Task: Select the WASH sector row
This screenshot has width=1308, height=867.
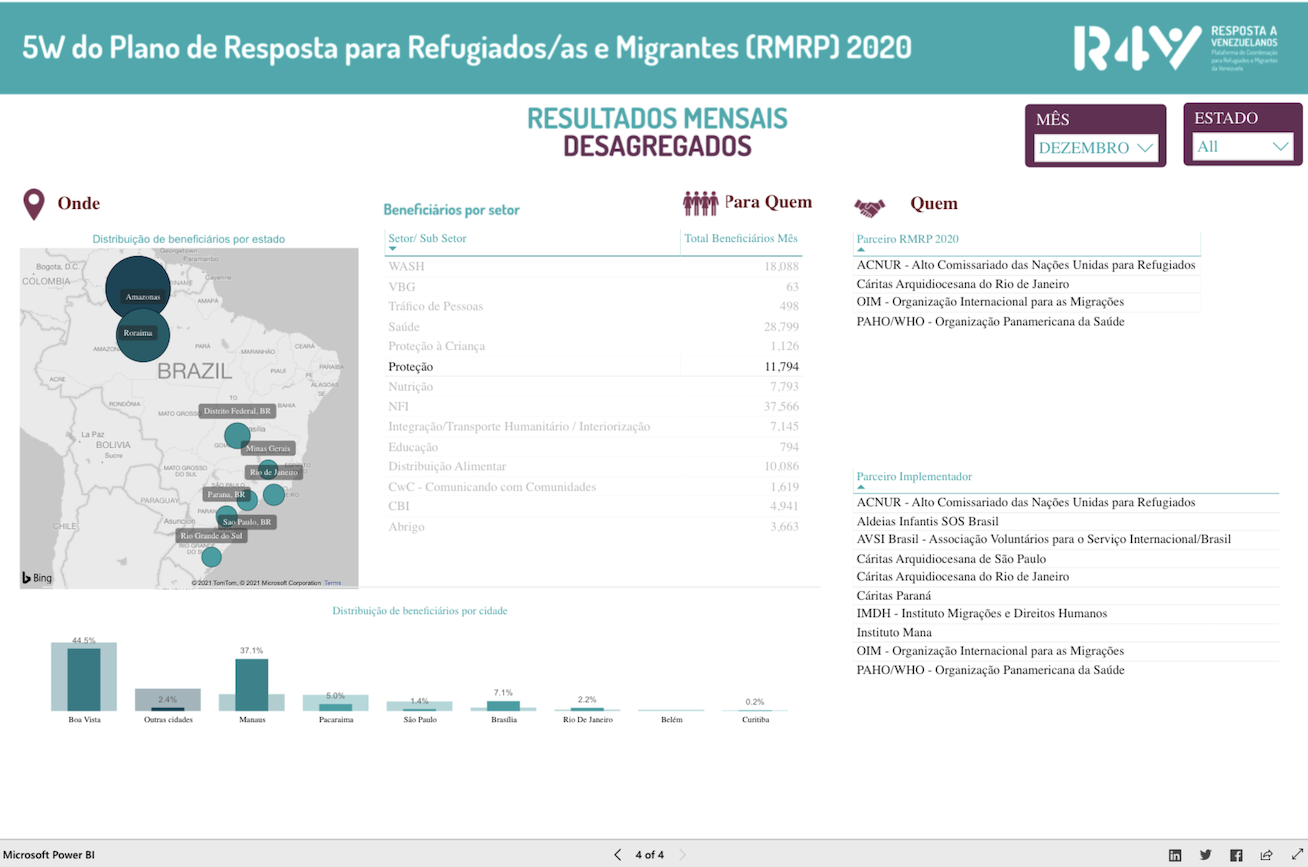Action: coord(593,267)
